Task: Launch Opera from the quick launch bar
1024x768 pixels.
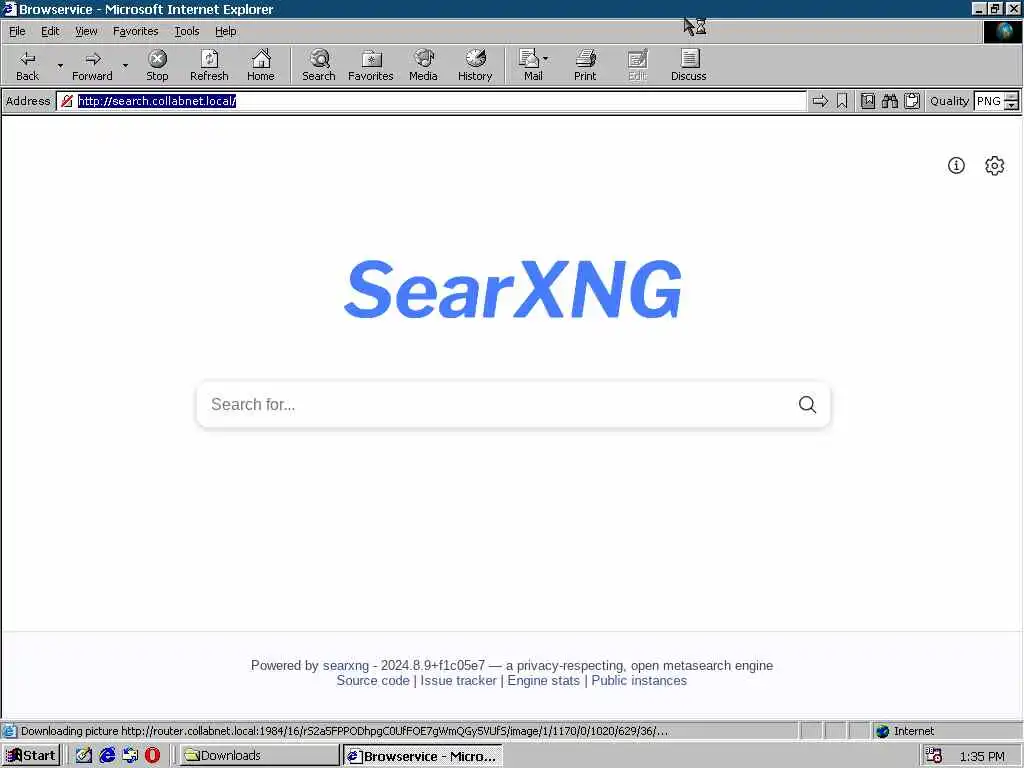Action: point(152,756)
